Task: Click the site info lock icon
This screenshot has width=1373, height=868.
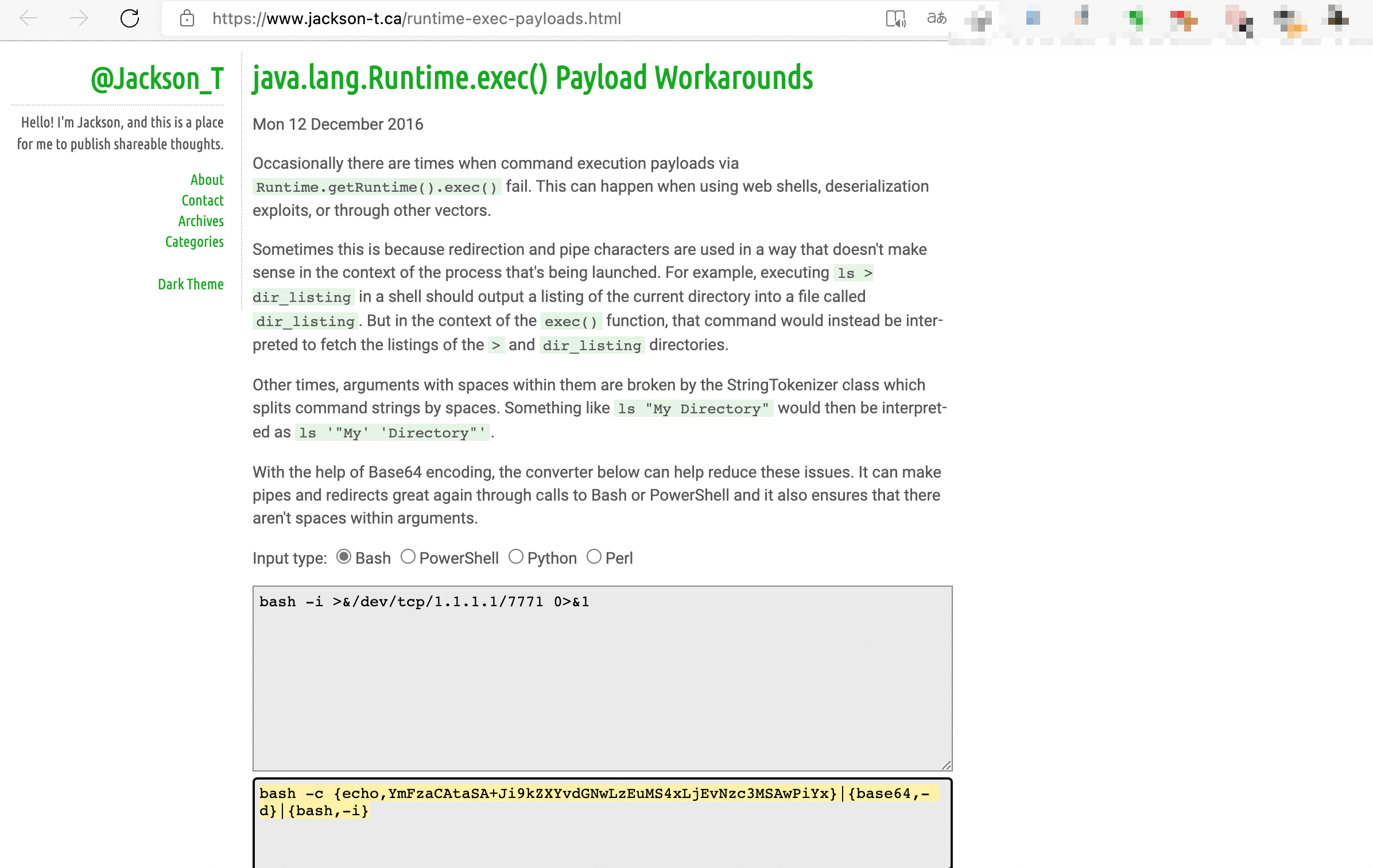Action: point(187,18)
